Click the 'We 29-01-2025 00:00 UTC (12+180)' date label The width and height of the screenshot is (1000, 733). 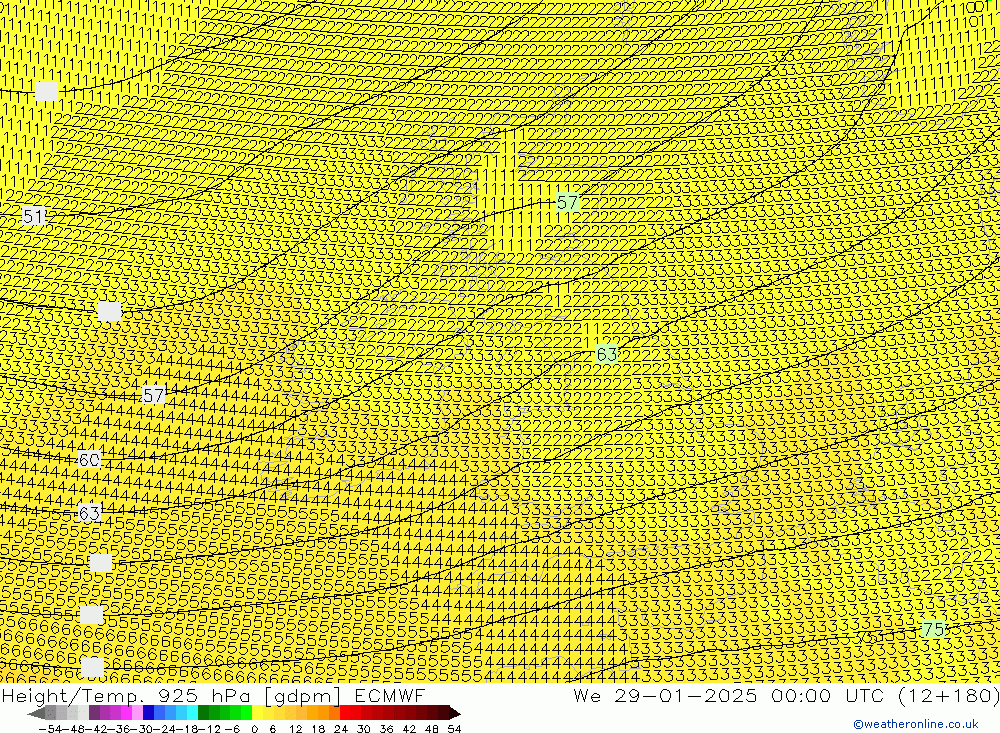[x=786, y=695]
